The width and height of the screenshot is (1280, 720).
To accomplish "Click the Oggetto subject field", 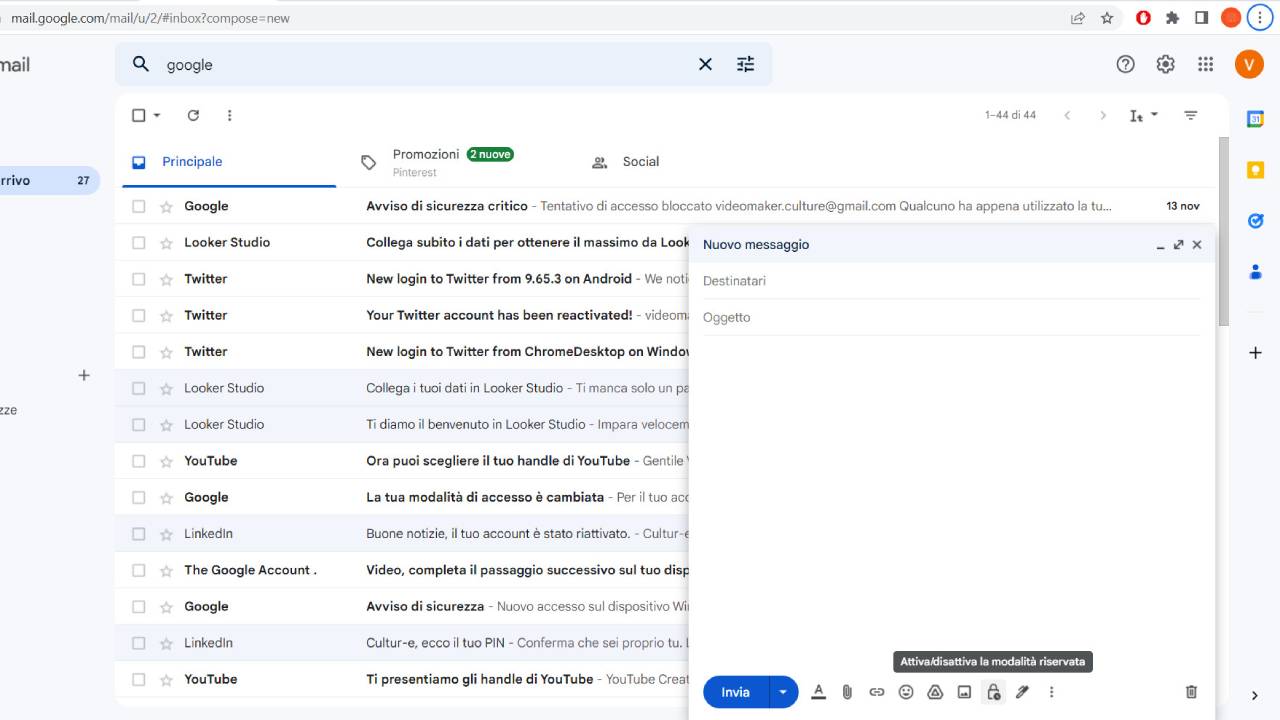I will coord(951,317).
